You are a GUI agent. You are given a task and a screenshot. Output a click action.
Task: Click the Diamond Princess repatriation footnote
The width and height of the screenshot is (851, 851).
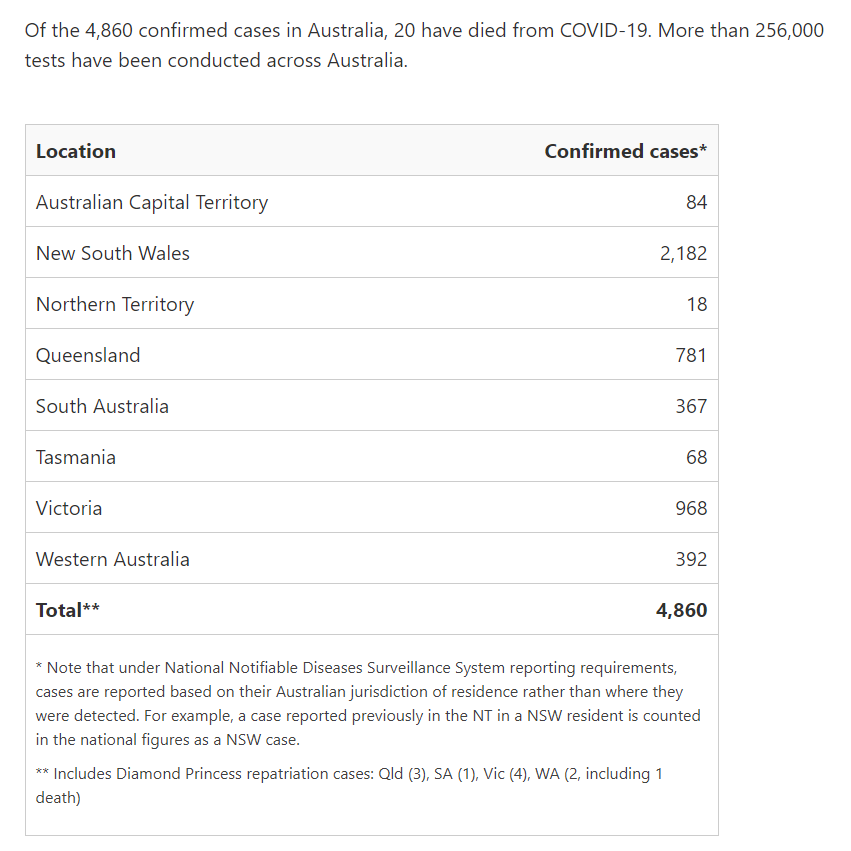[349, 785]
